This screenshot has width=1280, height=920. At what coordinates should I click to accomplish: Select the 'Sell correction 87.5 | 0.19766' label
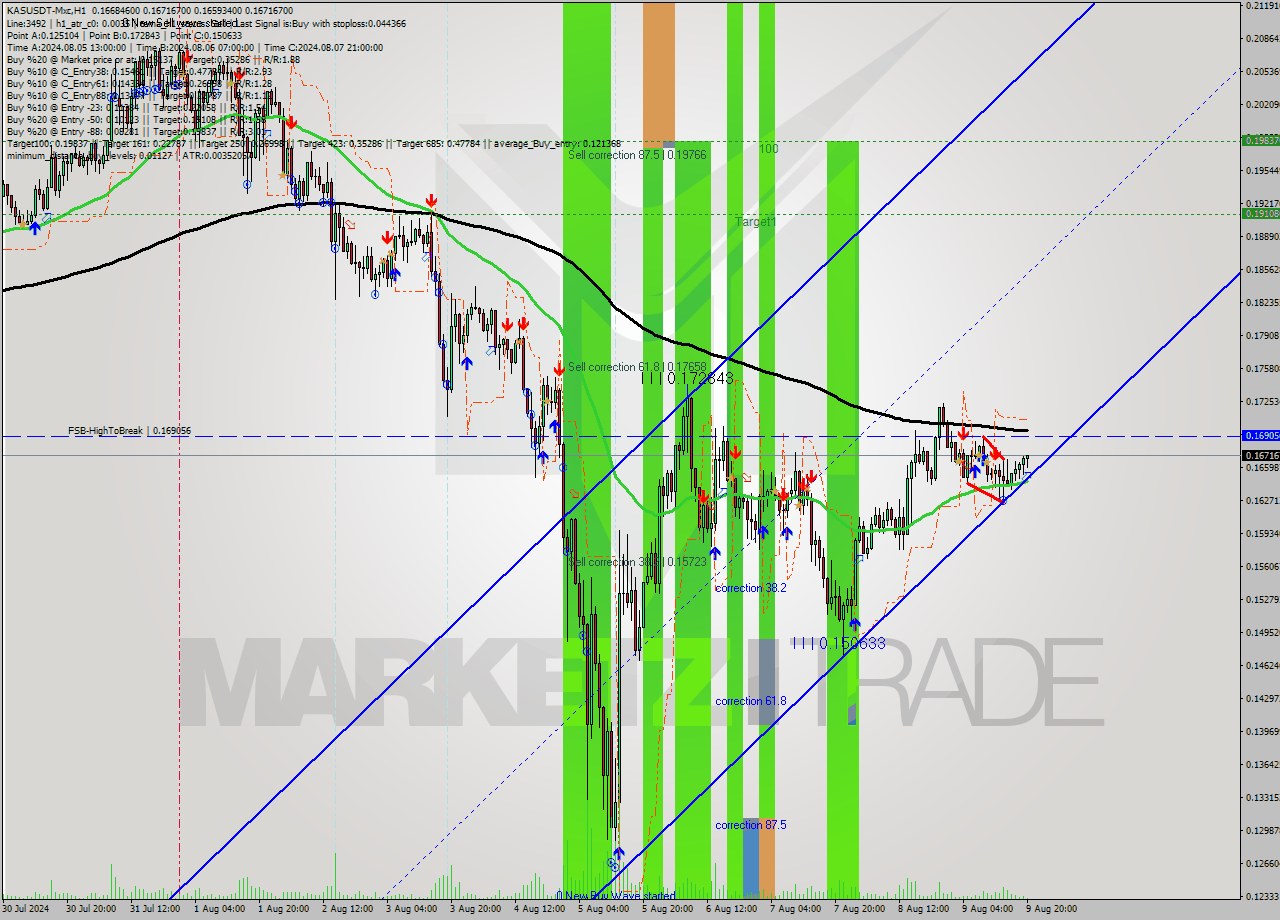(637, 155)
